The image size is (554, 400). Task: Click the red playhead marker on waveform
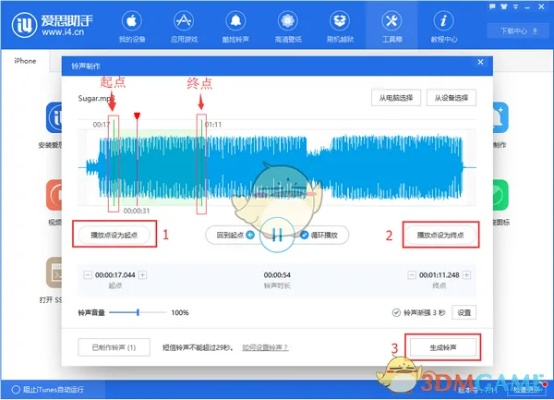click(137, 116)
